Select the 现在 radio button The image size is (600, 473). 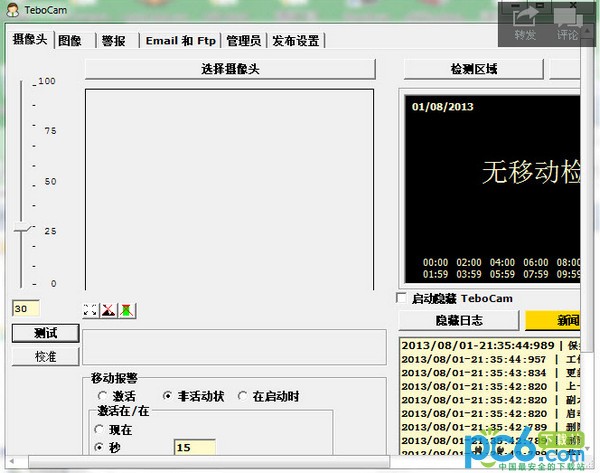point(99,429)
